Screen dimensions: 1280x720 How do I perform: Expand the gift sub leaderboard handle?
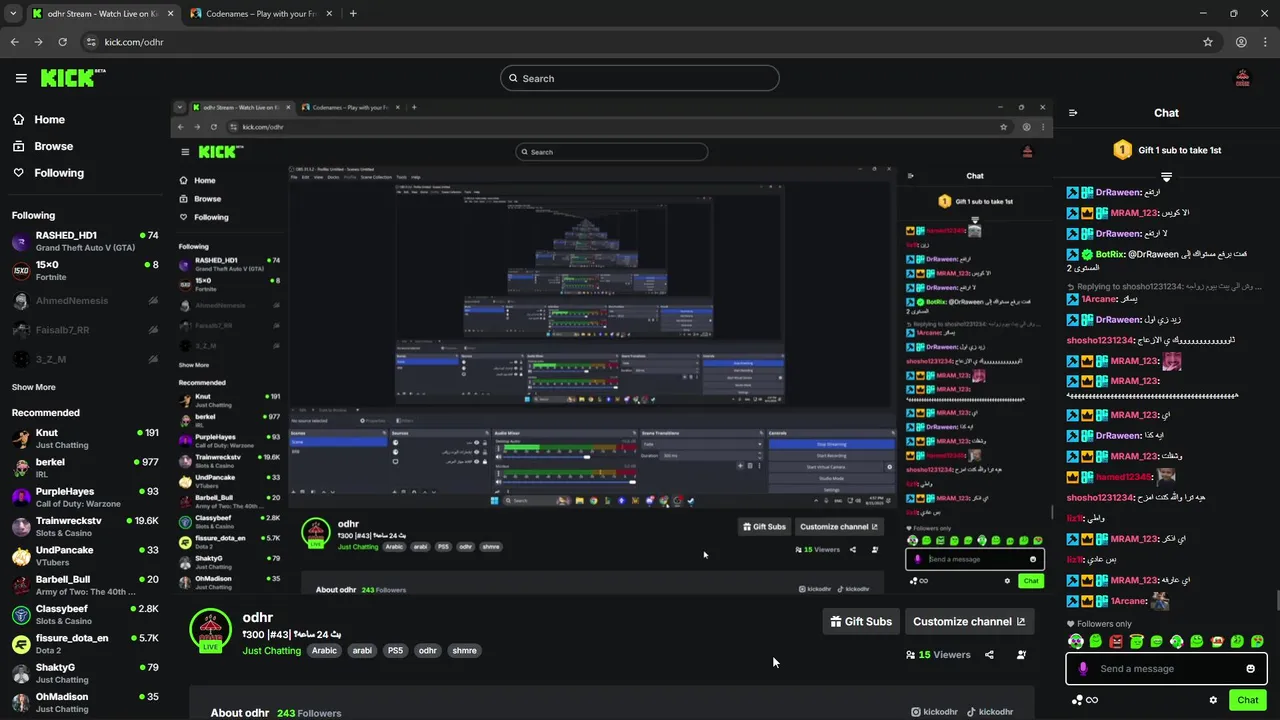(x=1166, y=177)
